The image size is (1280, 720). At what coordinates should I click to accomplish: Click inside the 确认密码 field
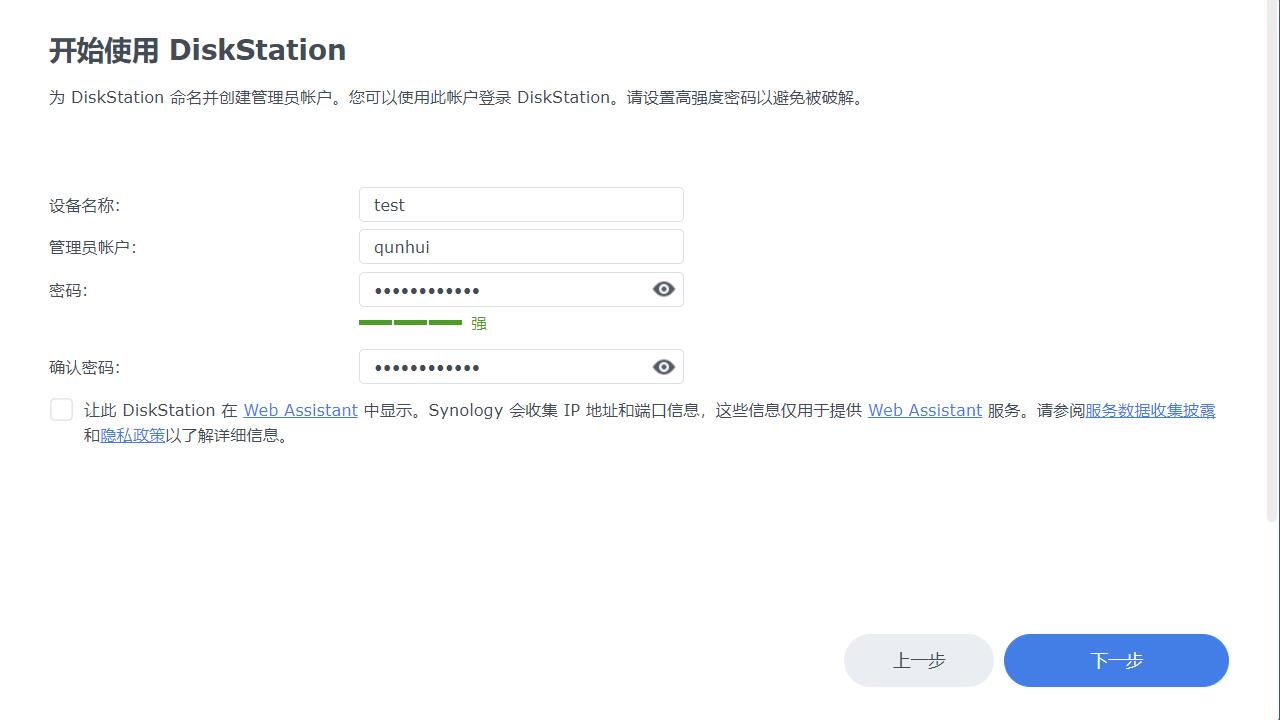(500, 366)
